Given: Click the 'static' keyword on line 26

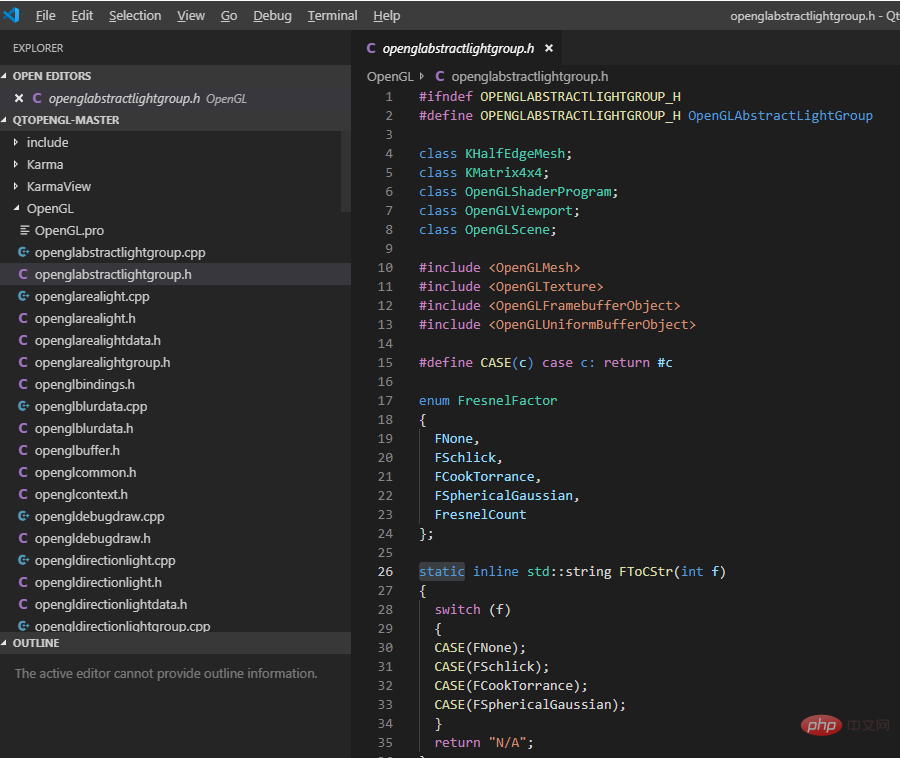Looking at the screenshot, I should pyautogui.click(x=441, y=572).
